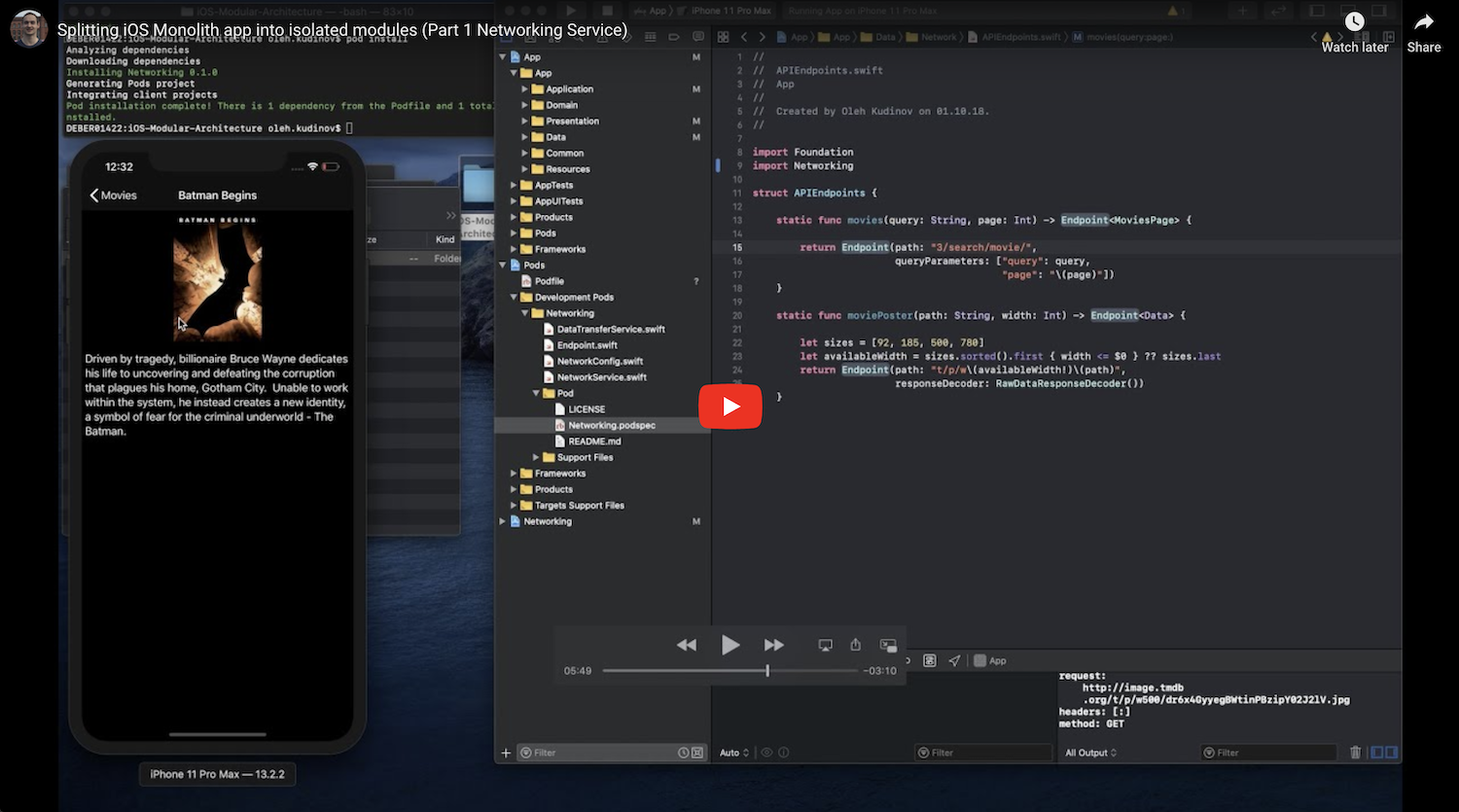Viewport: 1459px width, 812px height.
Task: Click the play triangle in the QuickTime overlay
Action: [x=730, y=645]
